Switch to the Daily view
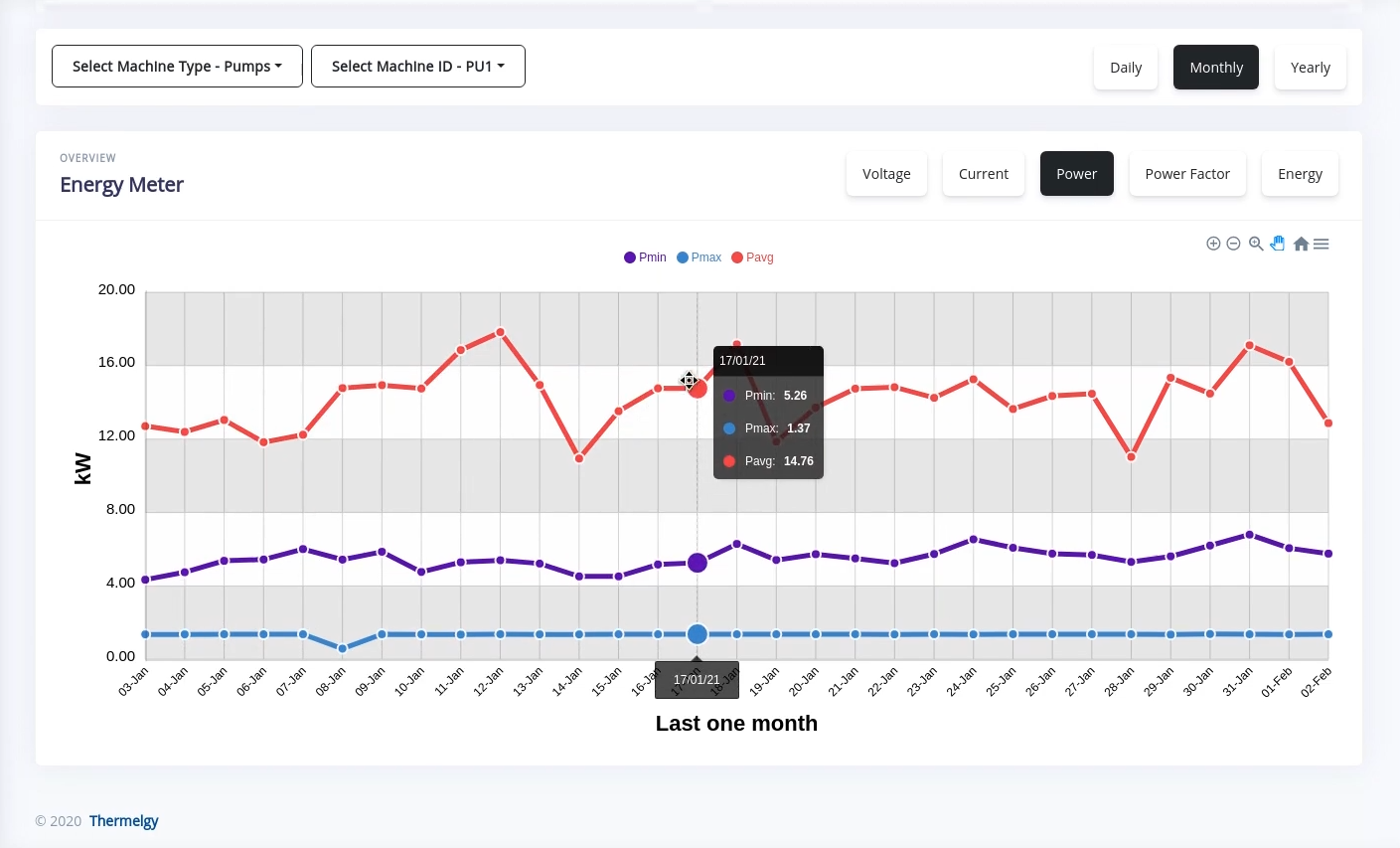Viewport: 1400px width, 848px height. pyautogui.click(x=1126, y=68)
